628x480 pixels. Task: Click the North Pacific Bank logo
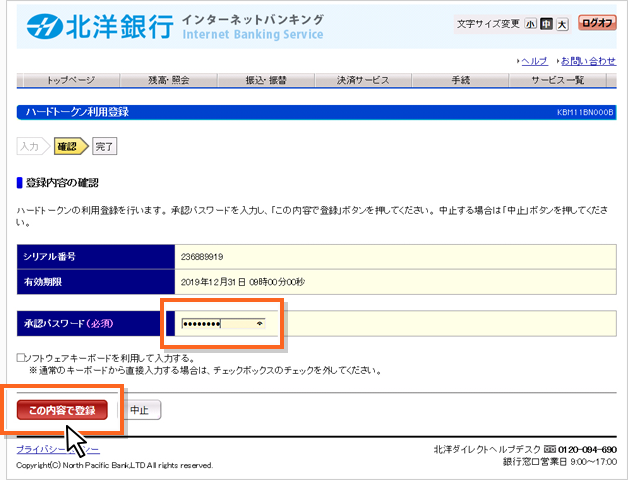coord(100,26)
